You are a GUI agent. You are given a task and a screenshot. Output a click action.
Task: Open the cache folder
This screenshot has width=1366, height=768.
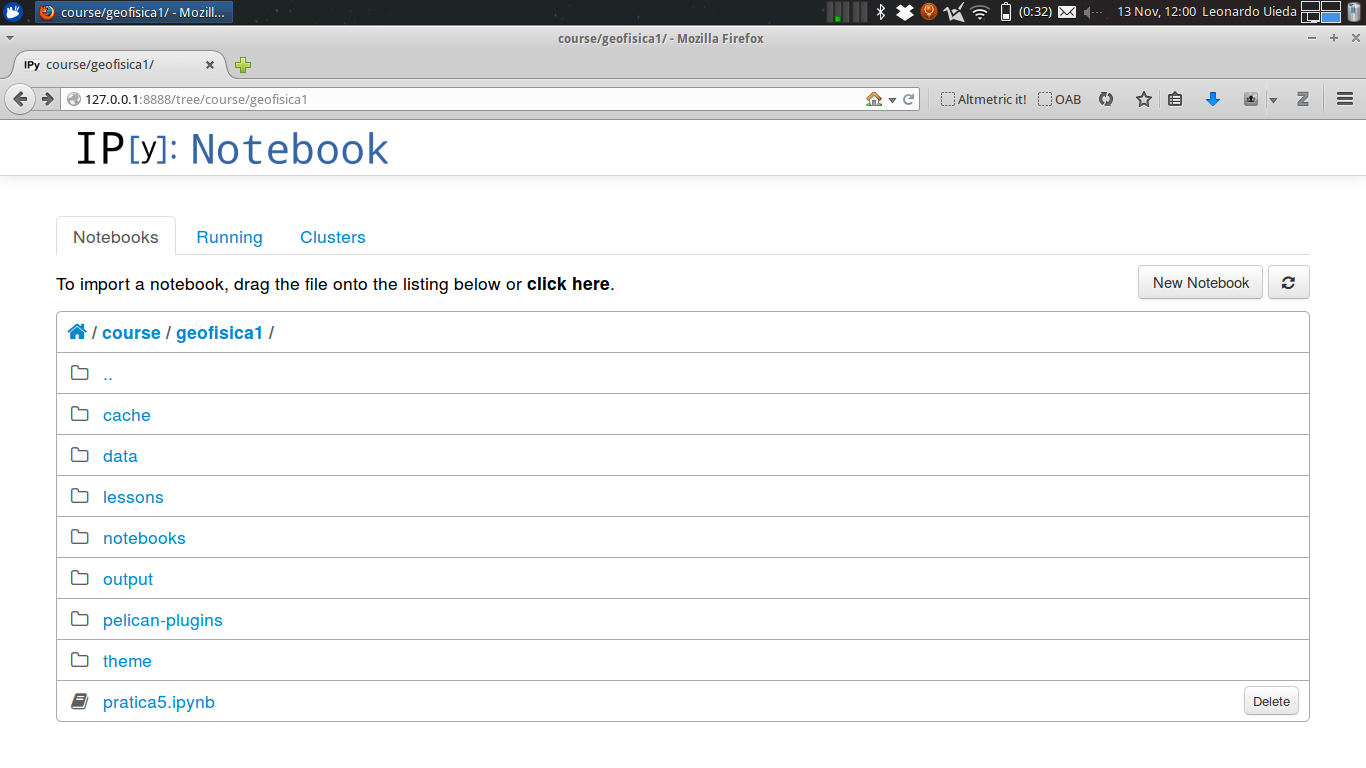pos(127,415)
